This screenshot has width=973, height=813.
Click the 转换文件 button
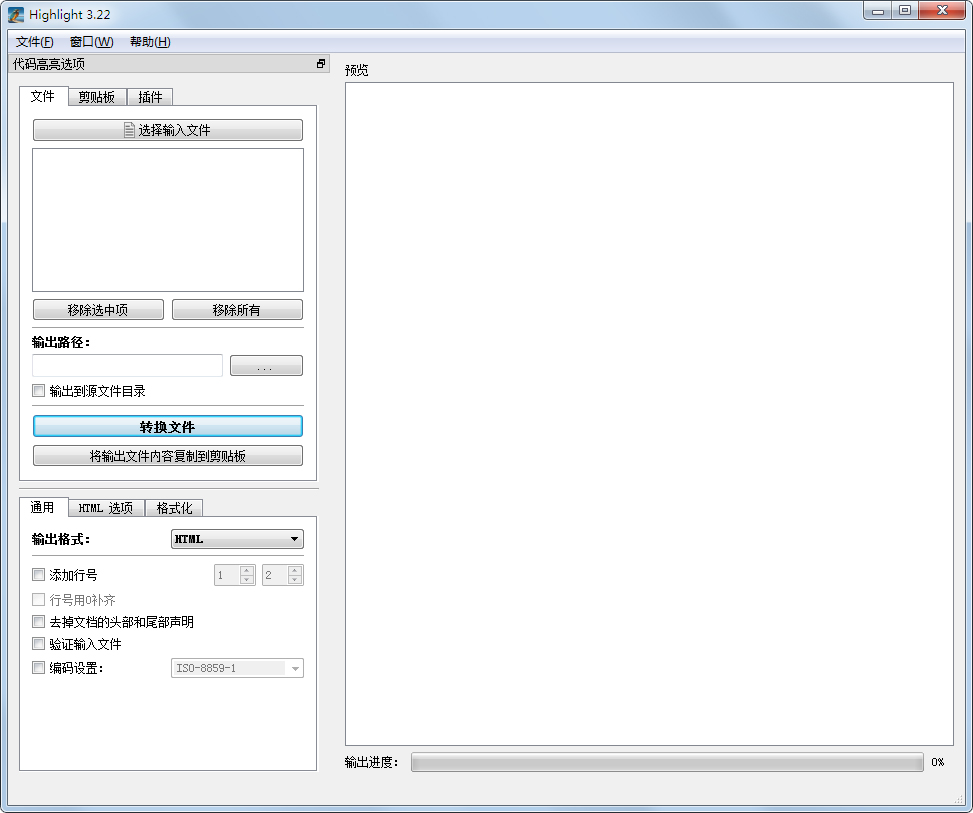coord(168,426)
